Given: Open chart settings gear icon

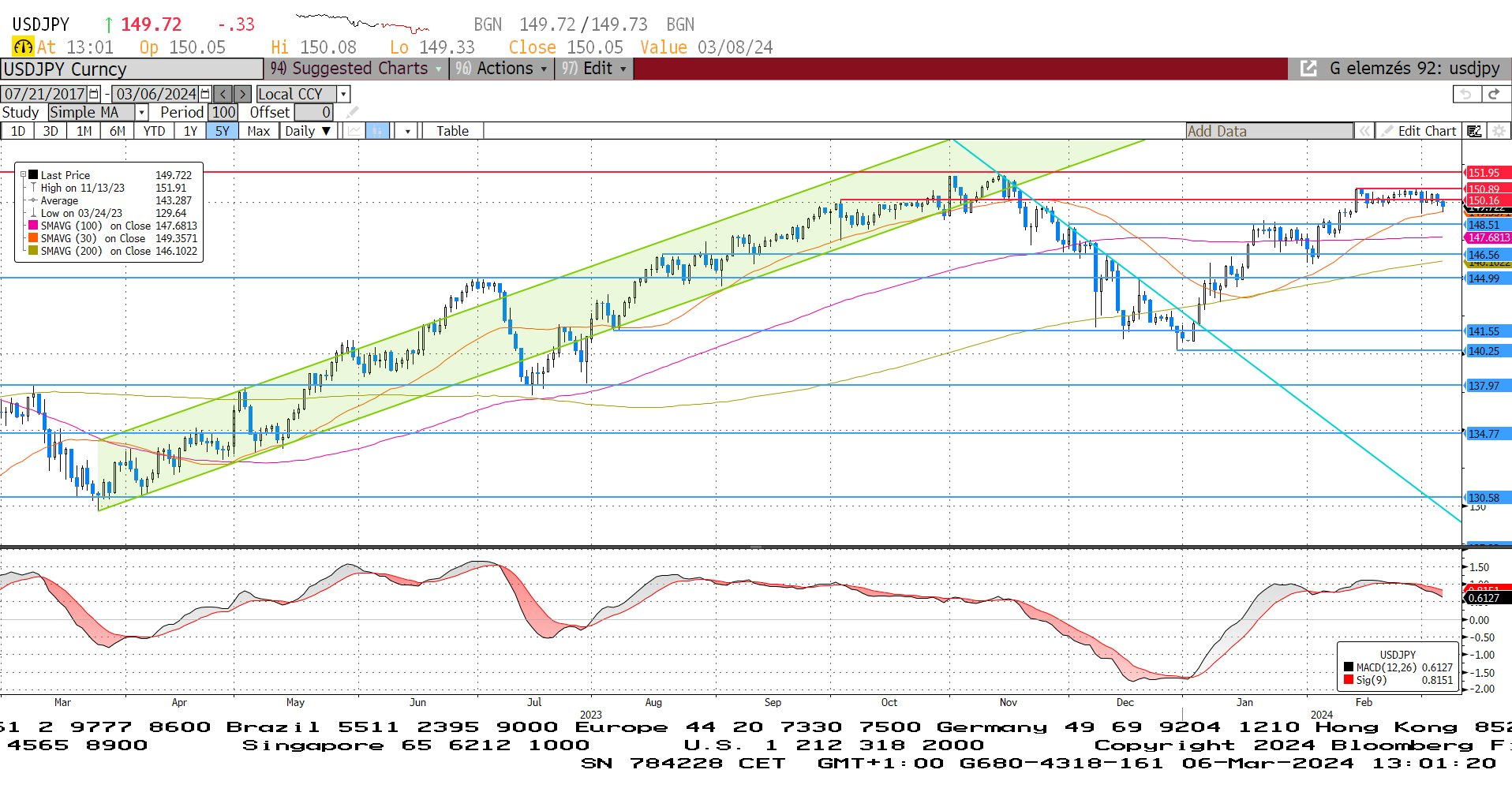Looking at the screenshot, I should [x=1498, y=131].
